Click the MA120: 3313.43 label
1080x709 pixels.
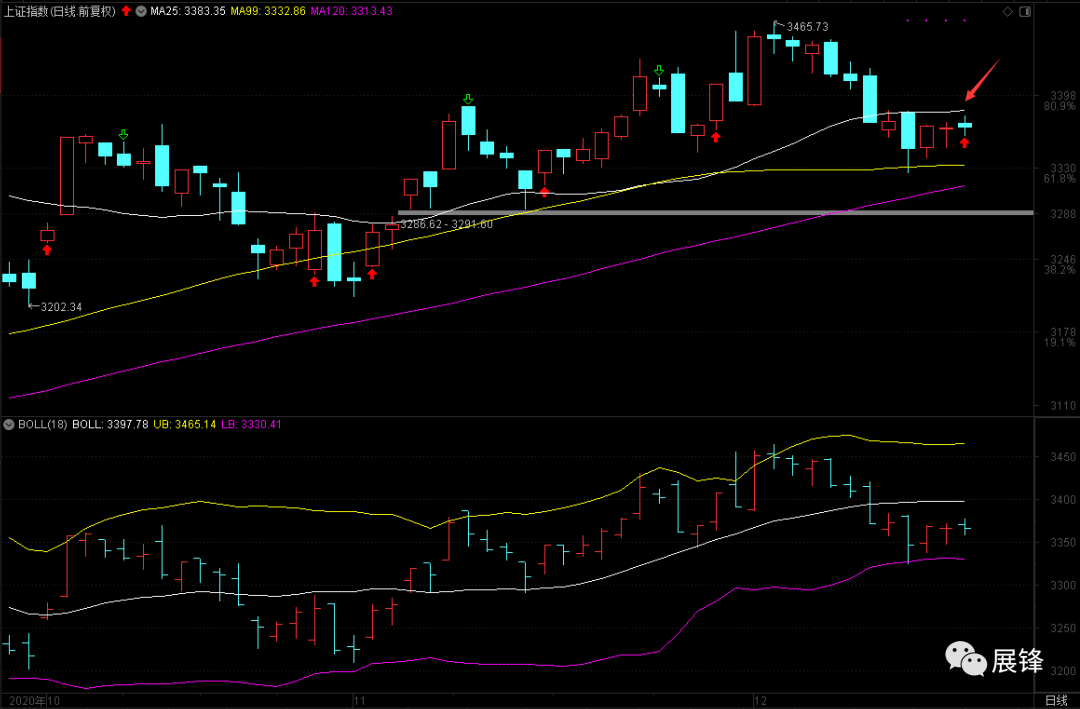[351, 12]
